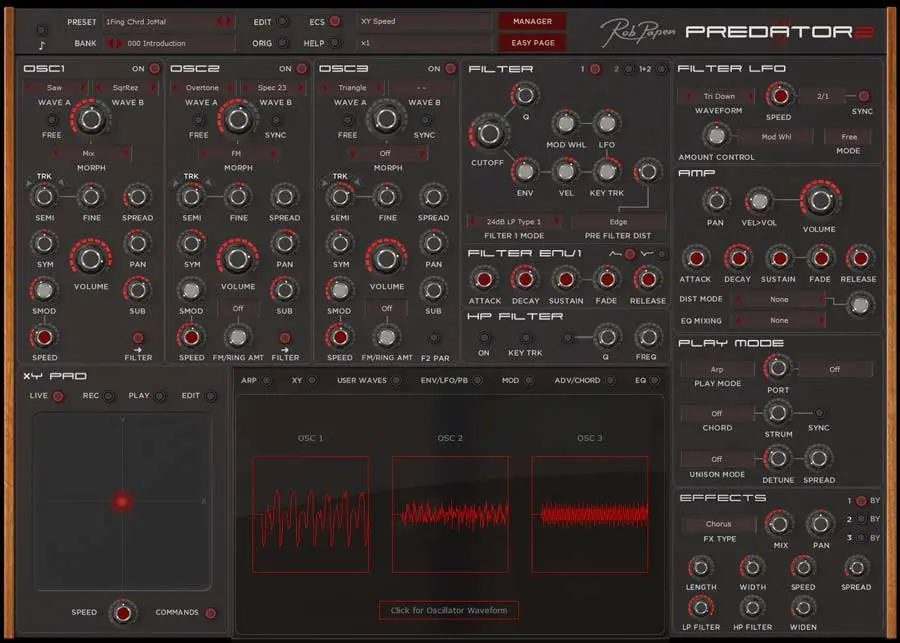Screen dimensions: 900x643
Task: Open Filter 1 Mode 24dB LP dropdown
Action: (x=514, y=222)
